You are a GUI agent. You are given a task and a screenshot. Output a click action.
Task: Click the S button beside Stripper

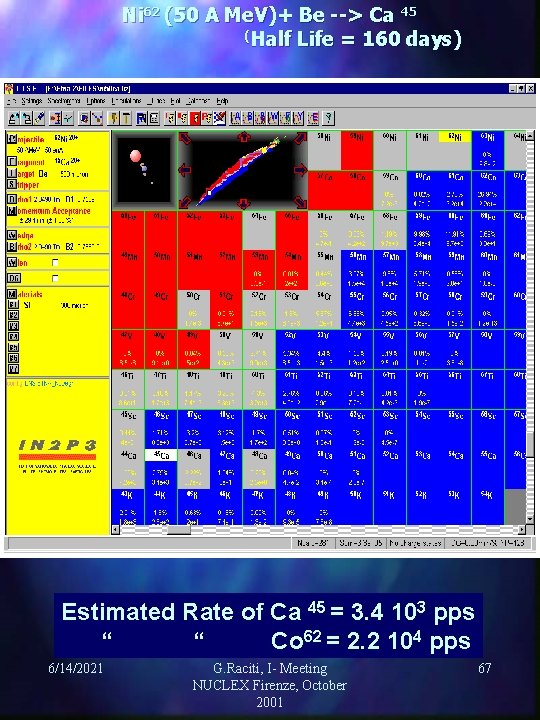tap(11, 185)
